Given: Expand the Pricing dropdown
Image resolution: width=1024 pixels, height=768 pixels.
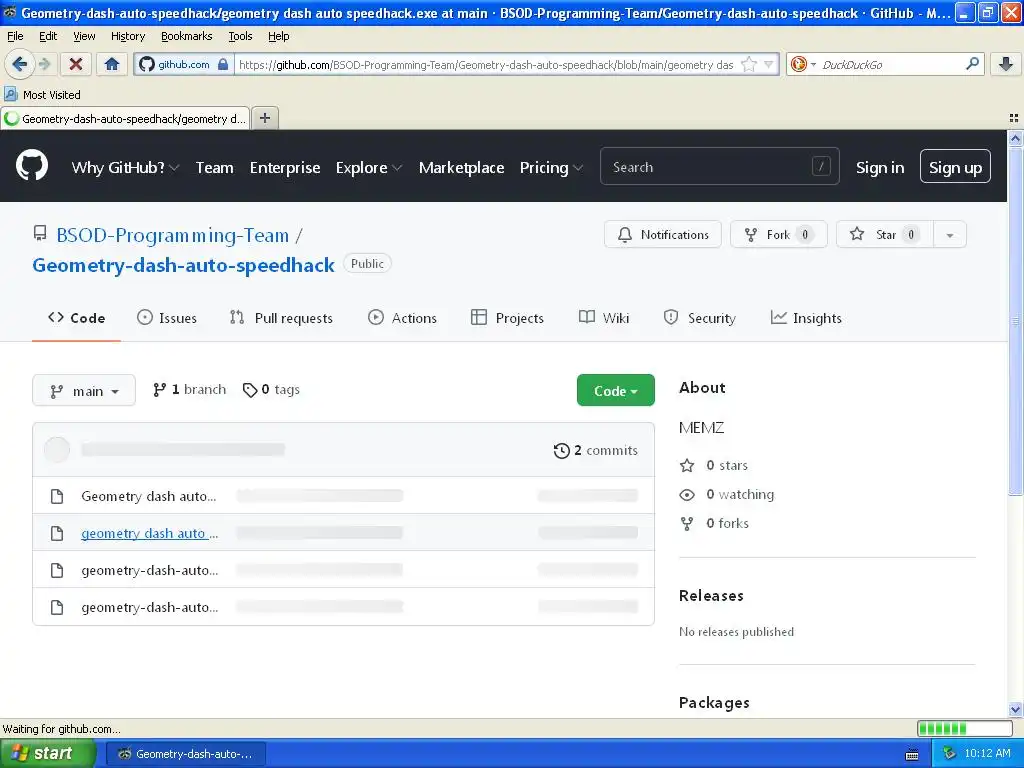Looking at the screenshot, I should (551, 168).
